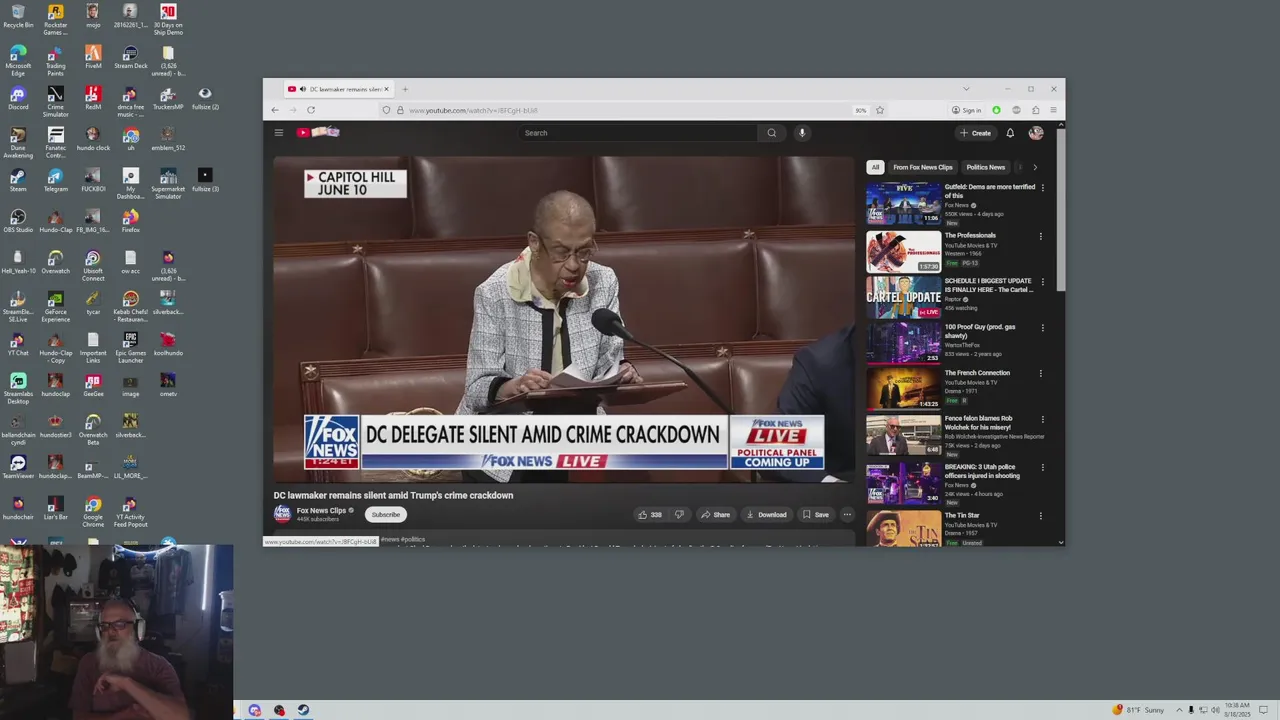Viewport: 1280px width, 720px height.
Task: Select the GeForce Experience icon
Action: click(x=55, y=307)
